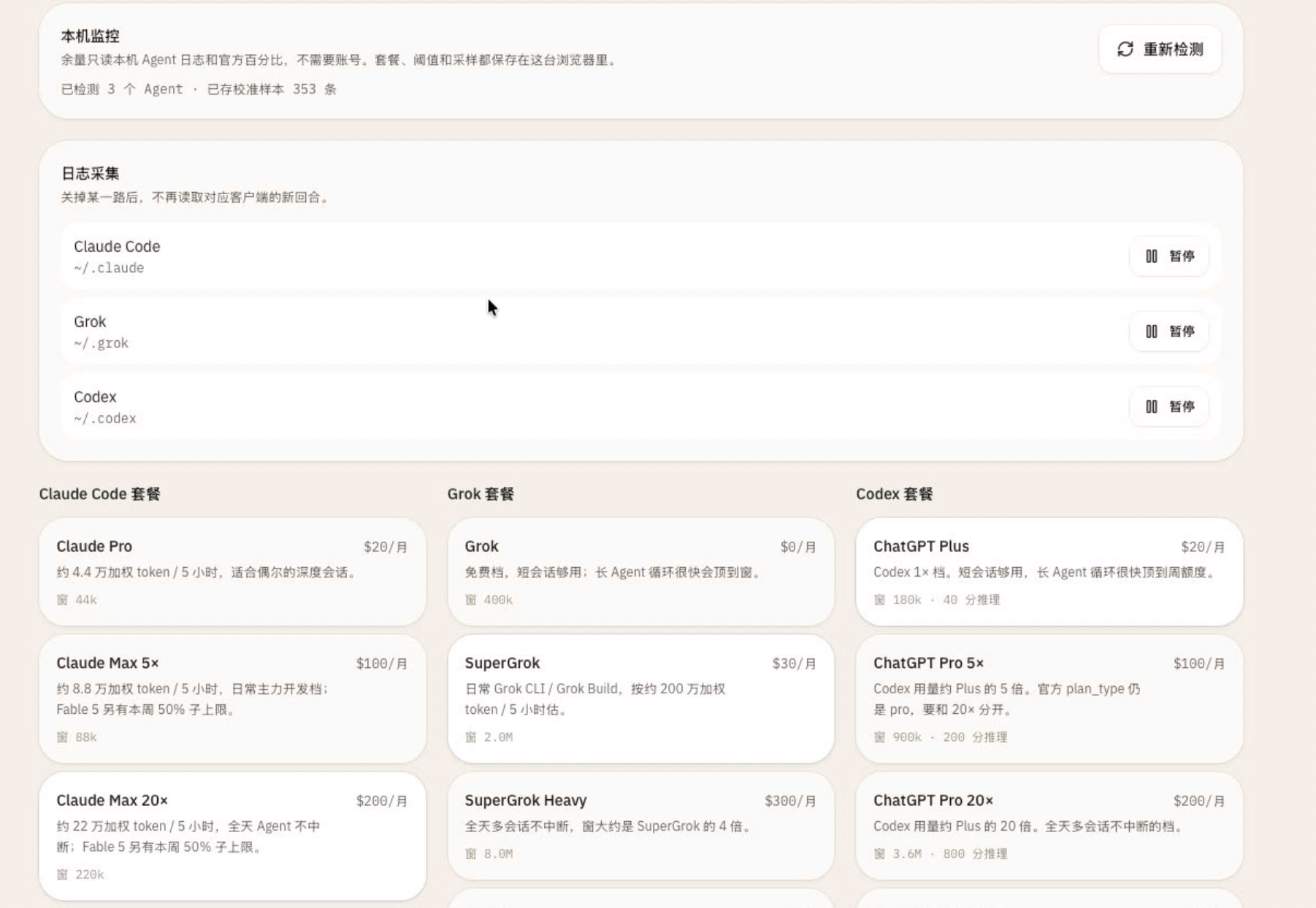This screenshot has height=908, width=1316.
Task: Click the log collection description '关掉某一路后…'
Action: (x=196, y=197)
